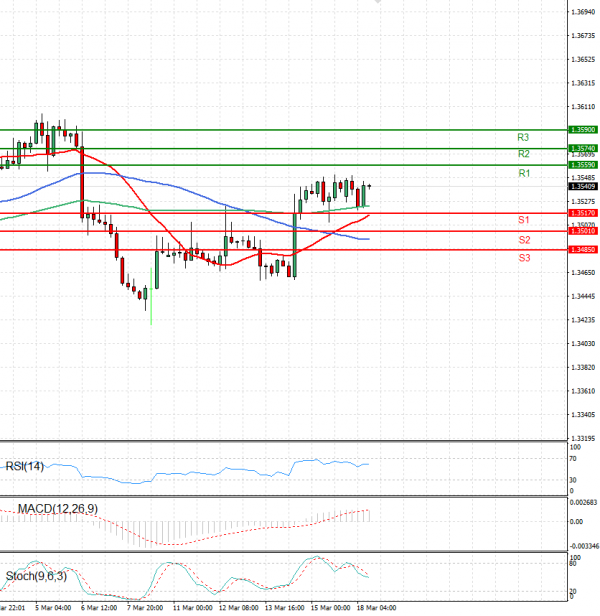Click the 1.36735 price axis value
Viewport: 600px width, 616px height.
pyautogui.click(x=583, y=36)
